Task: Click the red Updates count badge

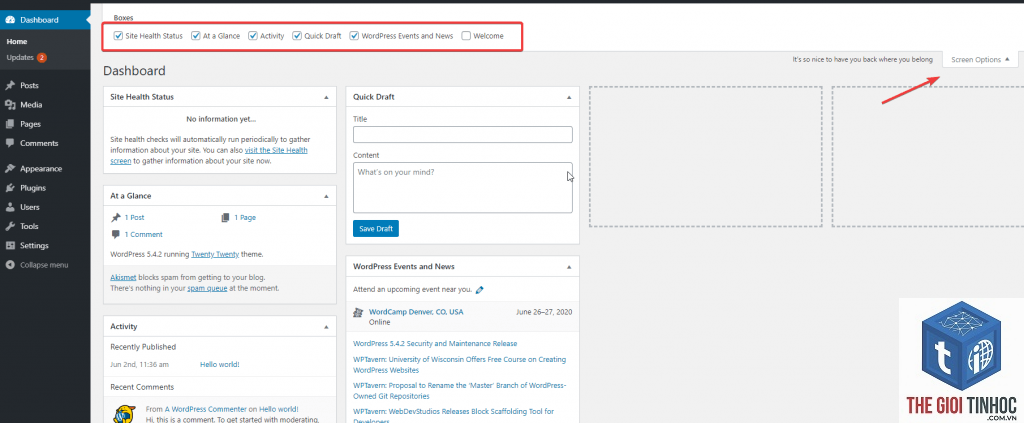Action: (x=42, y=57)
